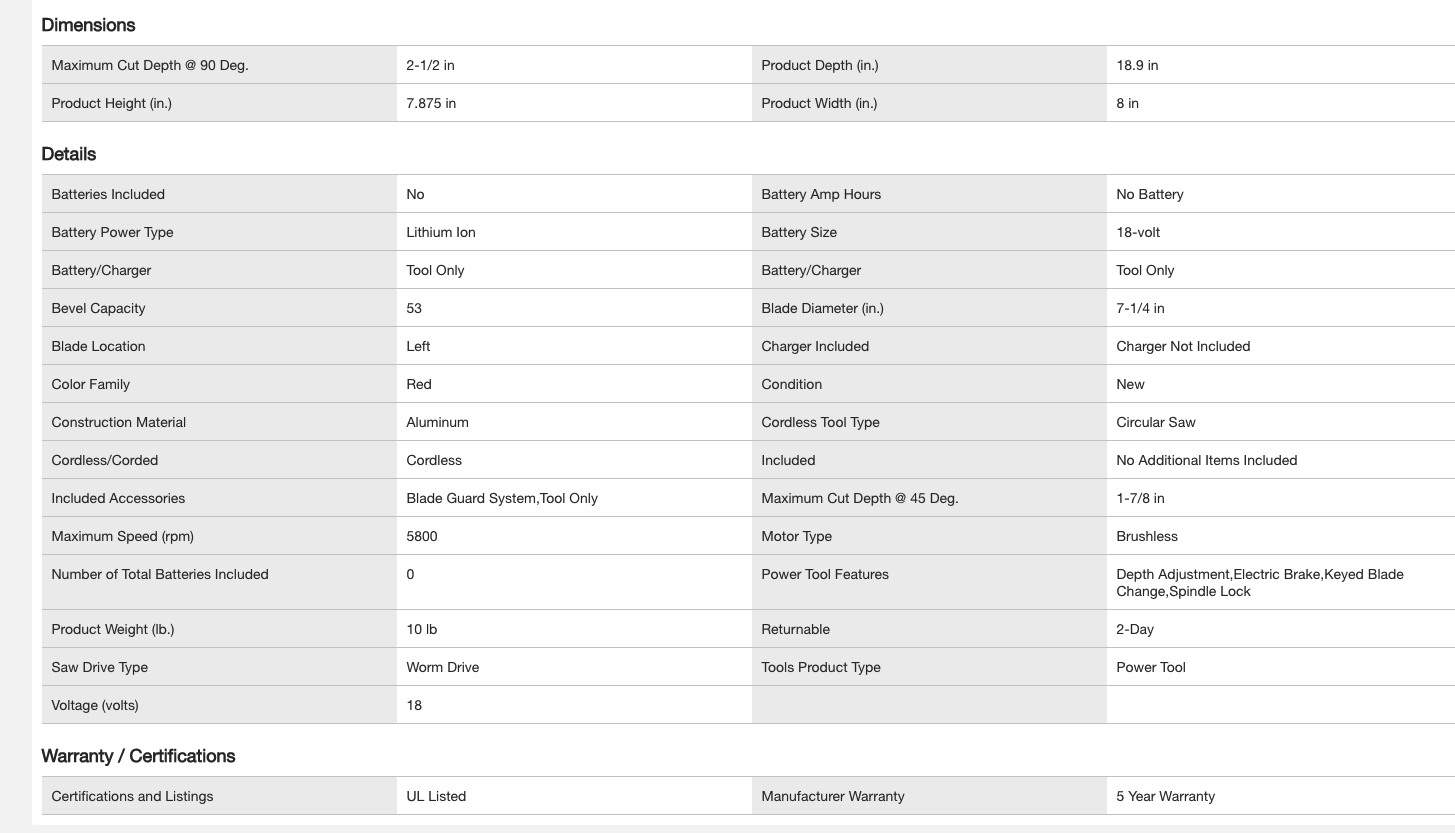
Task: Click the Power Tool Features value text
Action: [x=1259, y=582]
